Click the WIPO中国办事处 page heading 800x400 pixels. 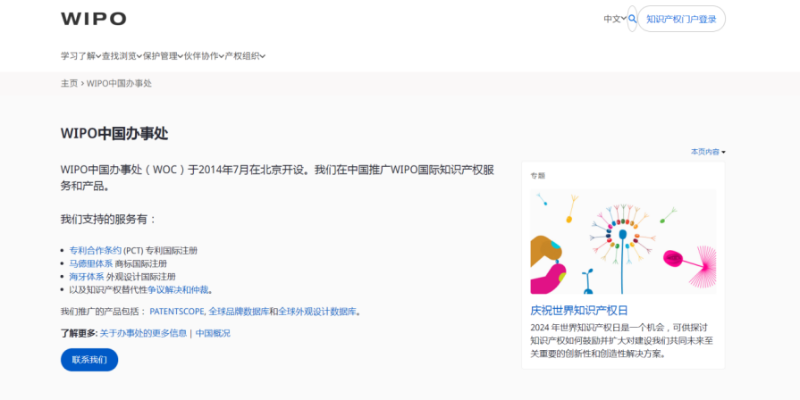pyautogui.click(x=114, y=134)
